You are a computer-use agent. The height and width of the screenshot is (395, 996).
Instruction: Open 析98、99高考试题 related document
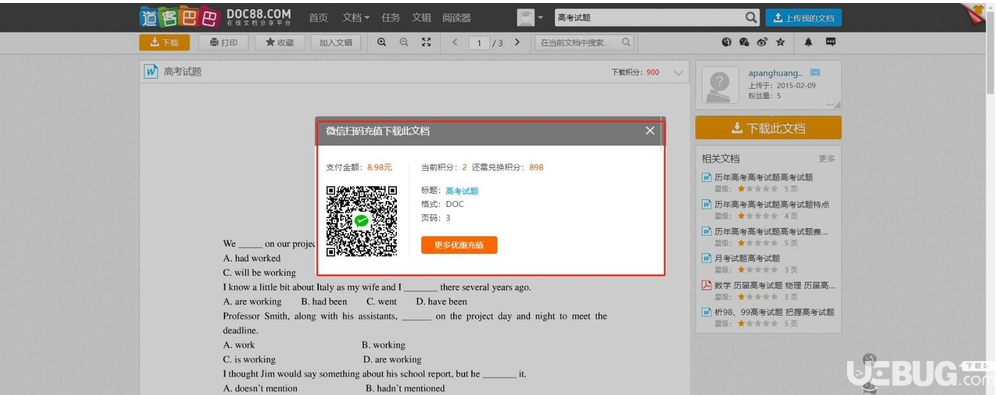click(x=774, y=312)
